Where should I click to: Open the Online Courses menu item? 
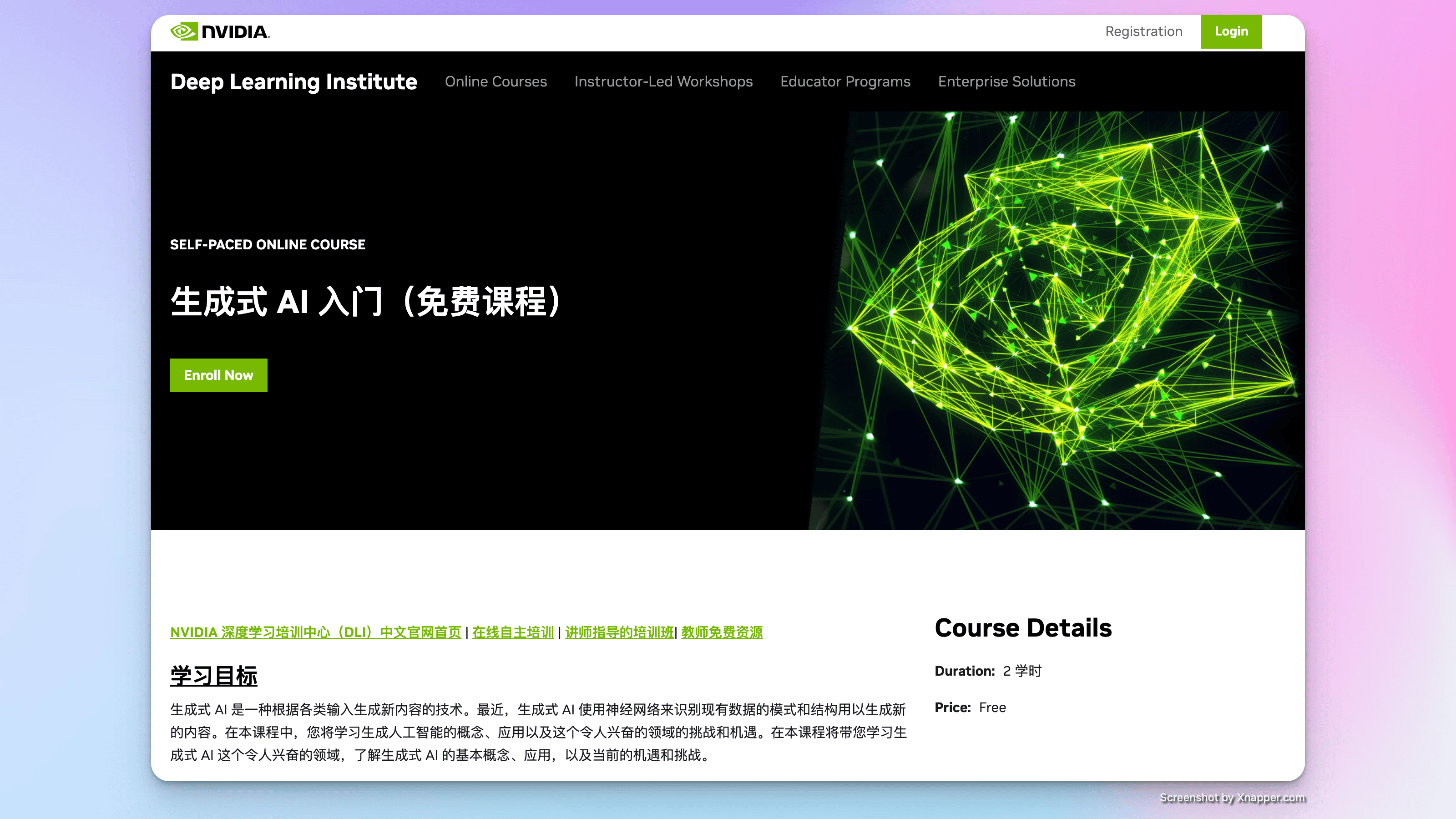click(495, 82)
